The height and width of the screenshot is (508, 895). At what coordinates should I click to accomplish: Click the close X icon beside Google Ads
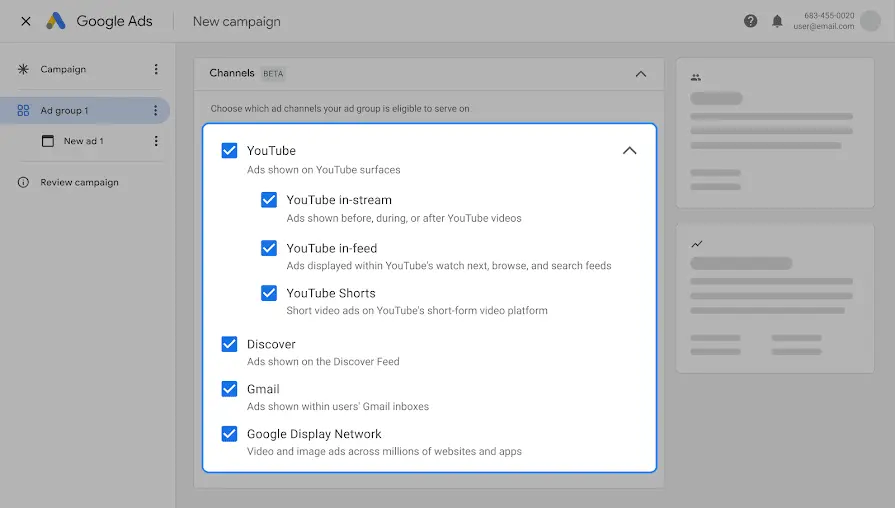pyautogui.click(x=25, y=21)
